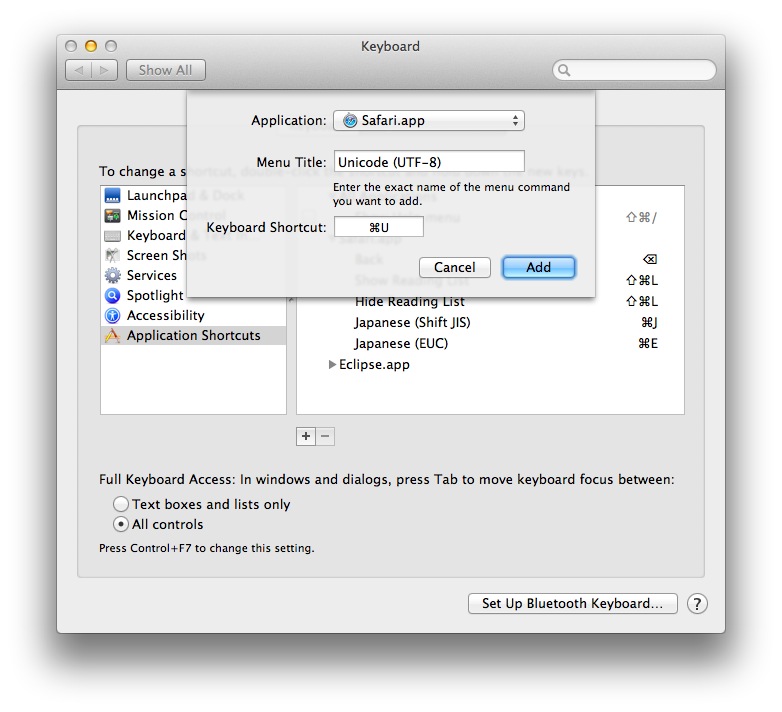Click the Menu Title text field
Image resolution: width=782 pixels, height=712 pixels.
click(429, 162)
